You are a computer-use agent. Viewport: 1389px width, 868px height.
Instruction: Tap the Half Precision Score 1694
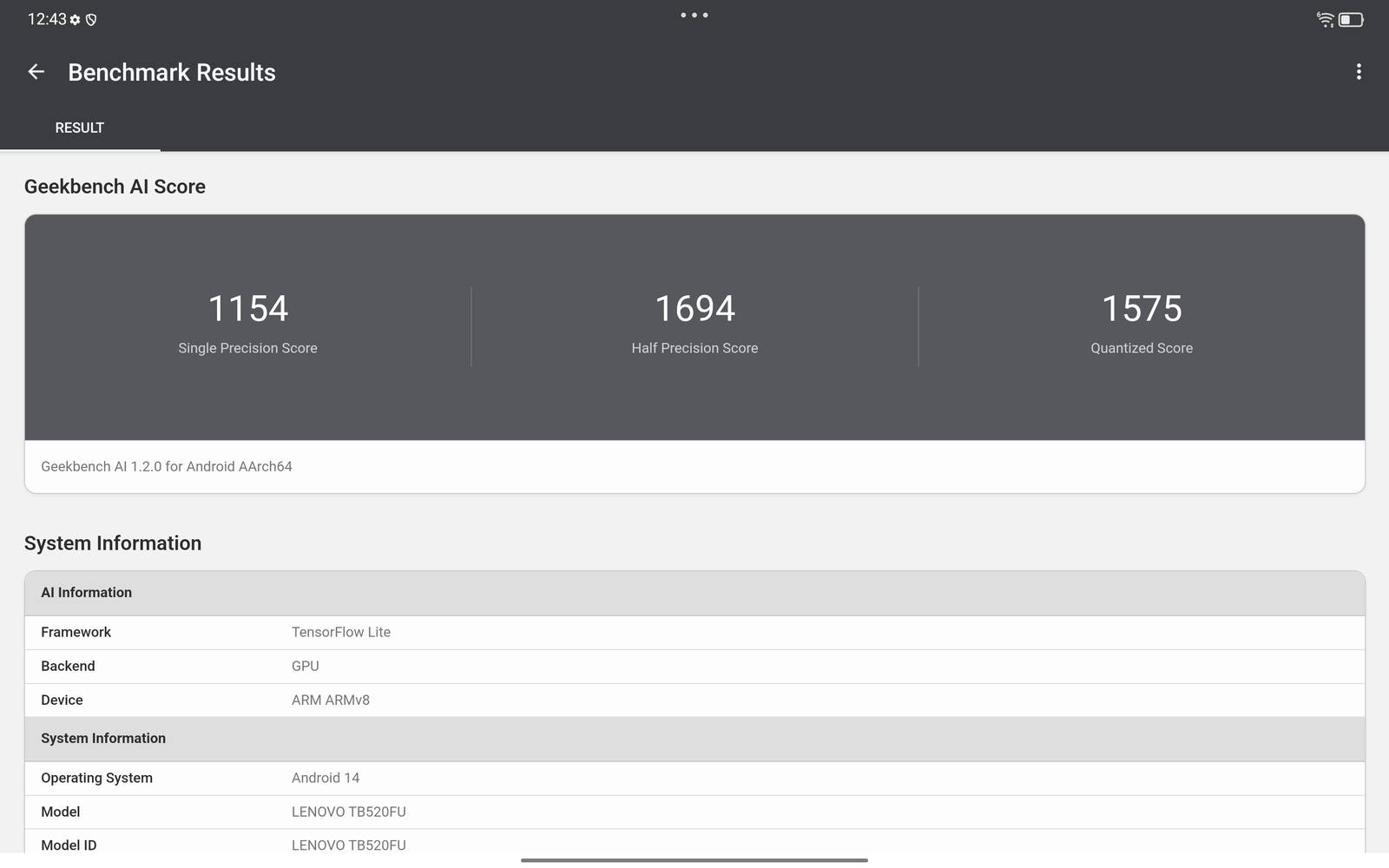(694, 309)
